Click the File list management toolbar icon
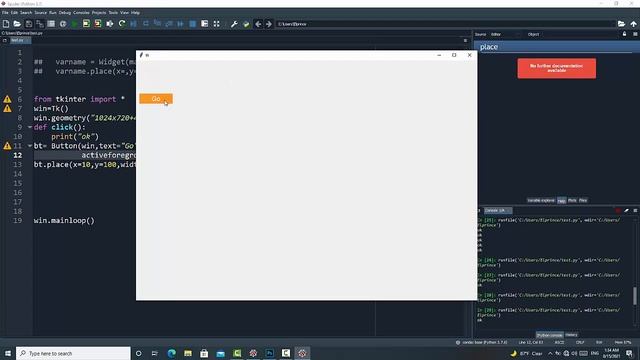 51,24
